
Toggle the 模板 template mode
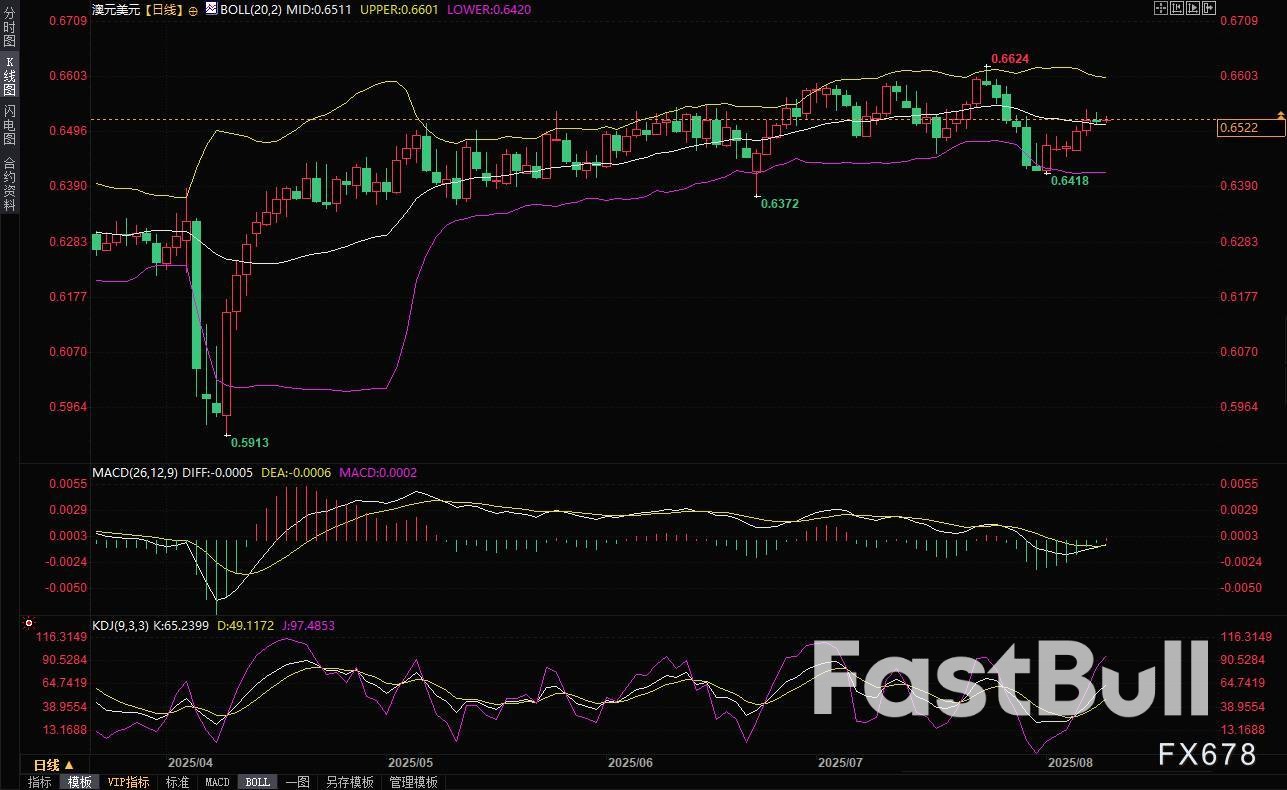click(79, 782)
